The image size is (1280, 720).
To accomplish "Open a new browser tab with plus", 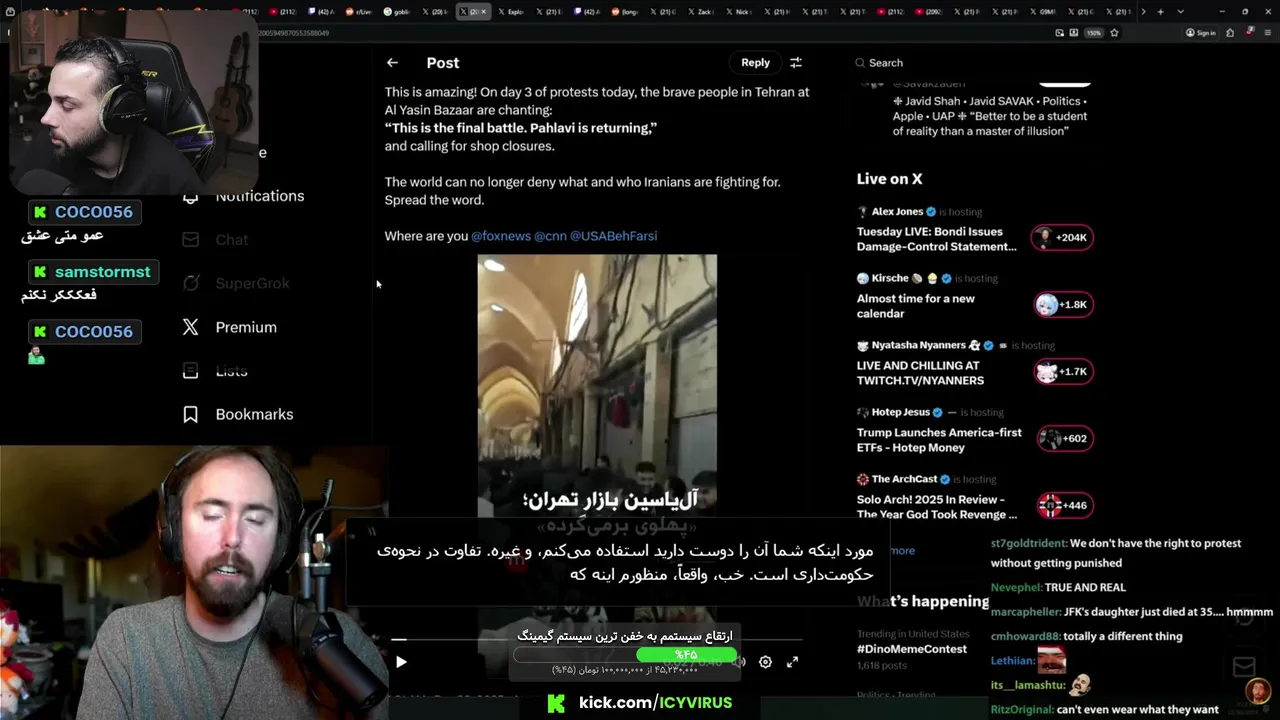I will pos(1160,12).
